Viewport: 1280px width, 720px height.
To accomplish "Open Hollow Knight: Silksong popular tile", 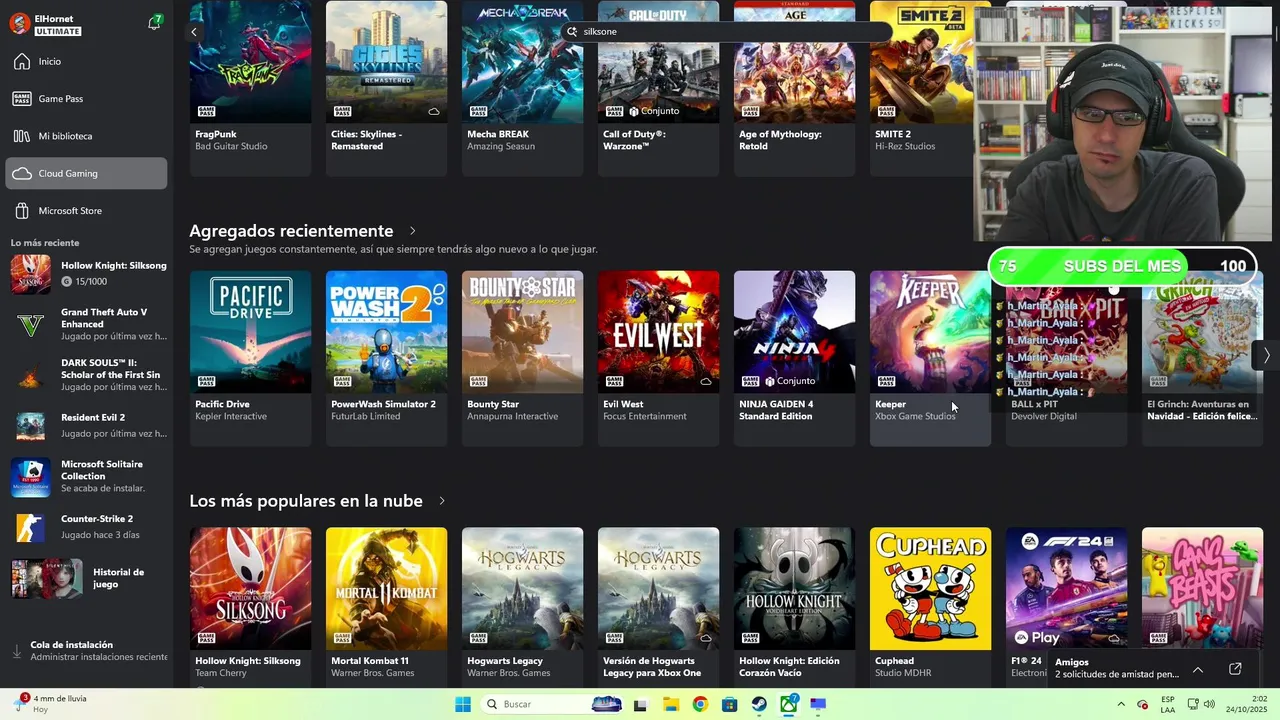I will 250,607.
